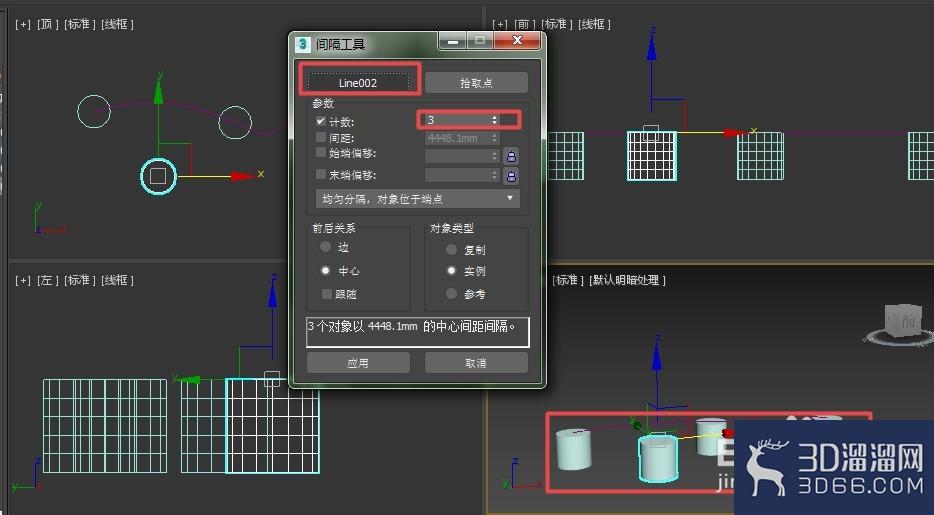Click the end offset value field

pyautogui.click(x=457, y=175)
